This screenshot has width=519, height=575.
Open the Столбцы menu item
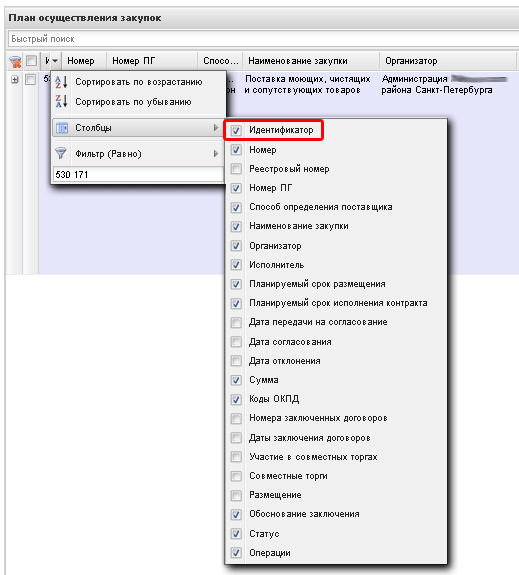[139, 128]
